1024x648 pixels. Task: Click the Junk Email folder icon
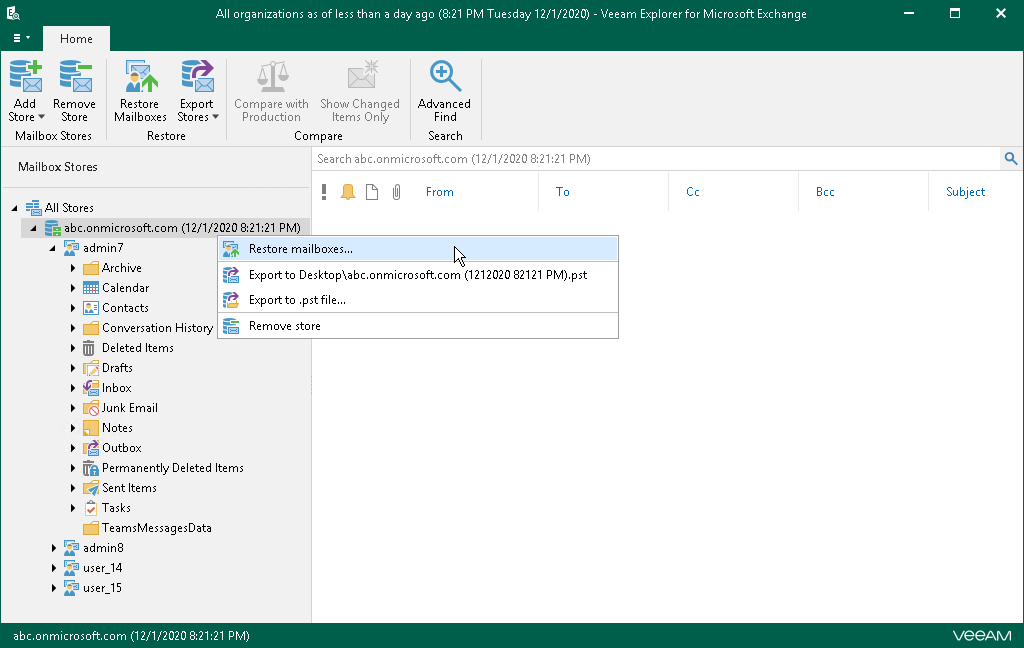91,408
